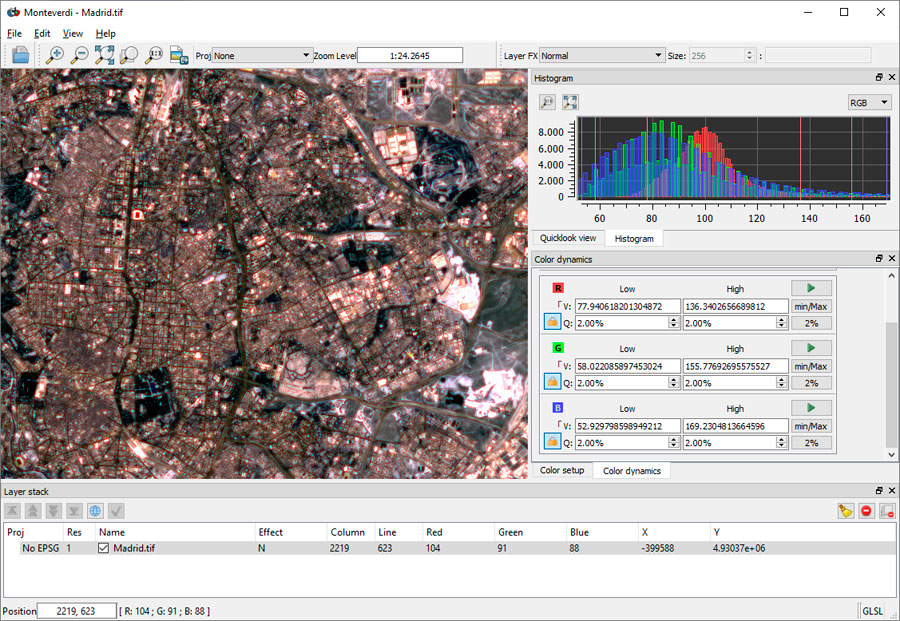This screenshot has height=621, width=900.
Task: Toggle the green channel quantile lock
Action: point(552,382)
